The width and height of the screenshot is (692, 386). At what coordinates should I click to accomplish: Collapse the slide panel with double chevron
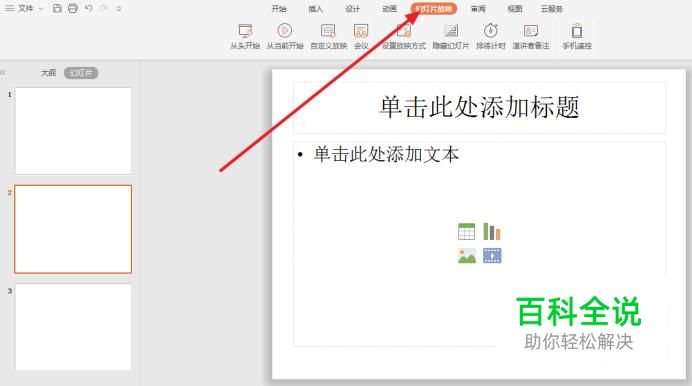pos(3,72)
